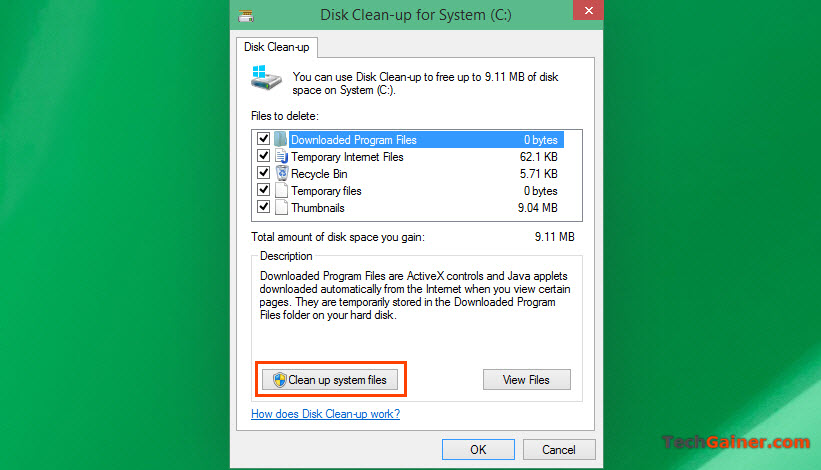Dismiss dialog with Cancel button

(x=559, y=450)
